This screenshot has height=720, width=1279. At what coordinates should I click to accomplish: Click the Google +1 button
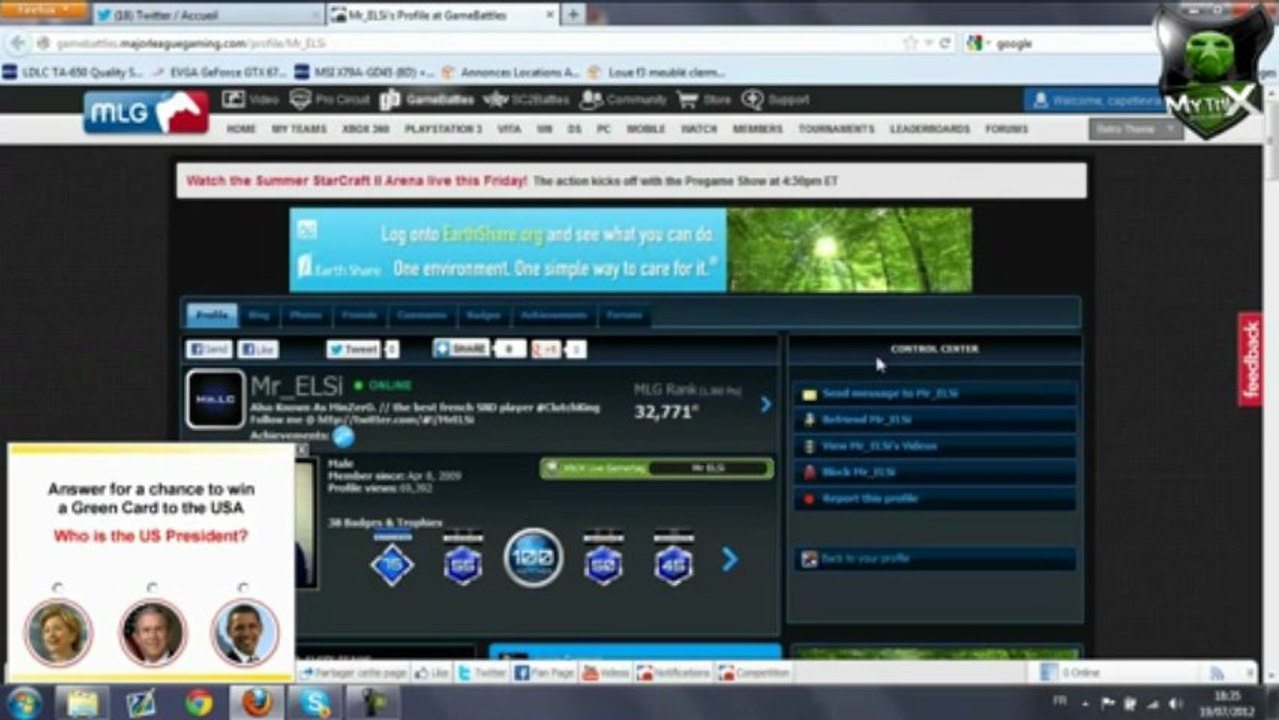(546, 349)
